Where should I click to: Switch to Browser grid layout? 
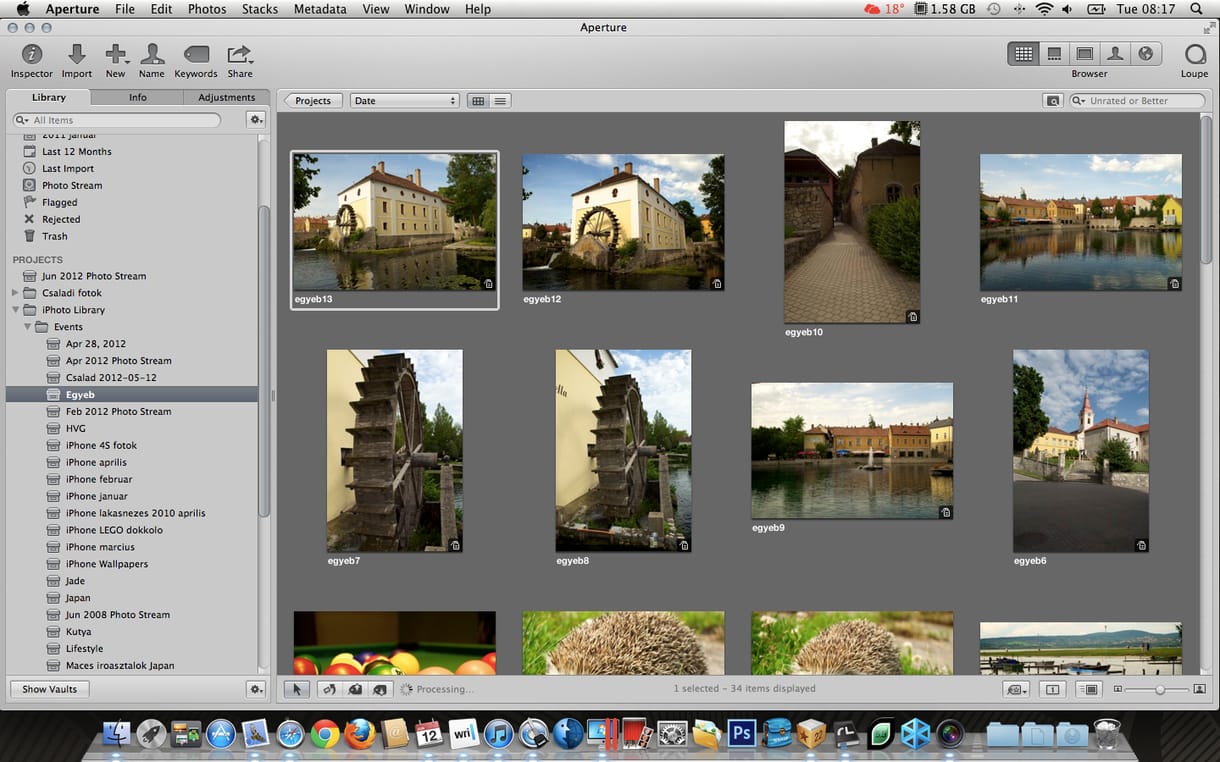tap(1023, 54)
